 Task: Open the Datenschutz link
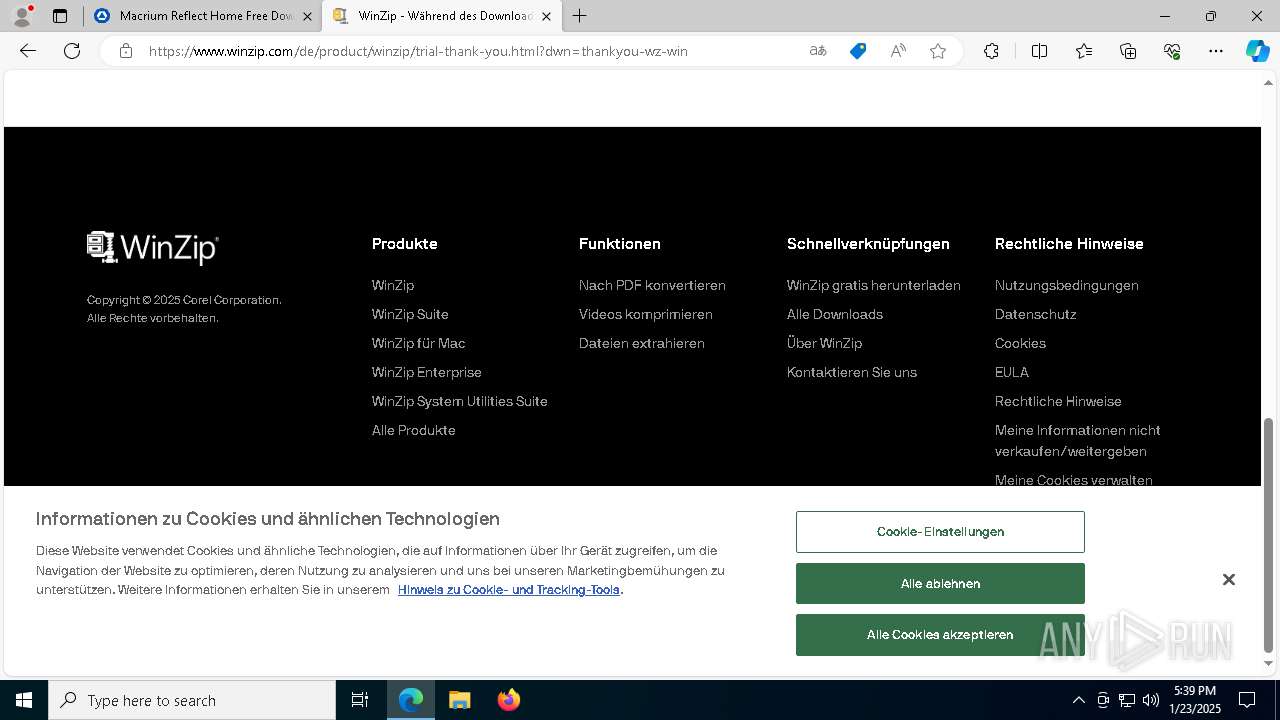coord(1035,314)
